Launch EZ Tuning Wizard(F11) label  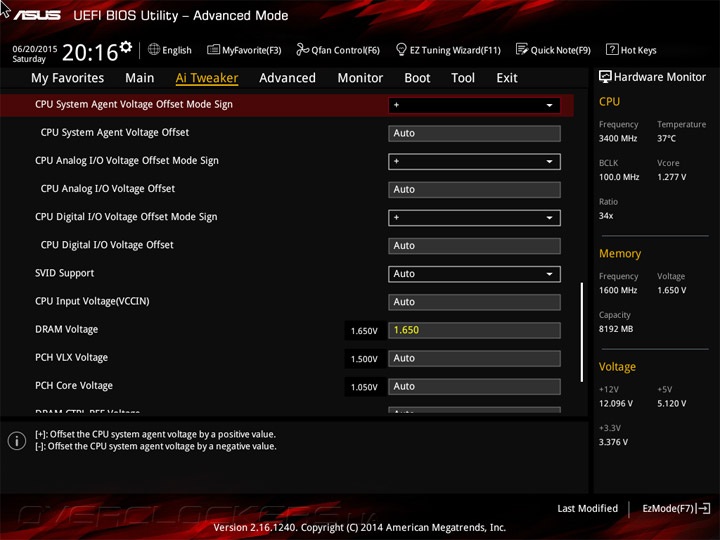[x=455, y=50]
